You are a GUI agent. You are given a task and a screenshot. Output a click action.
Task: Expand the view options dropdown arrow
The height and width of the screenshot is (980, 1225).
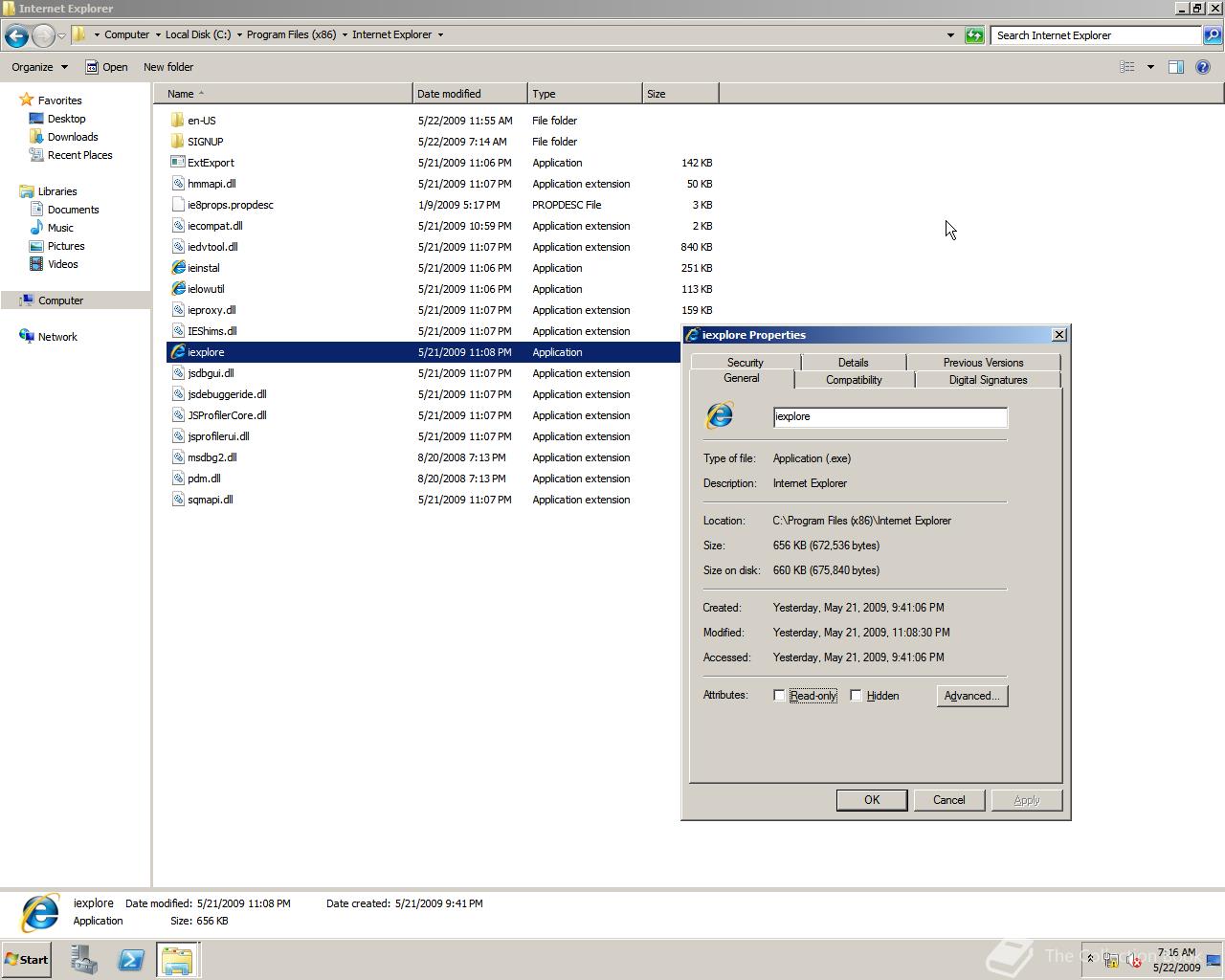coord(1150,67)
